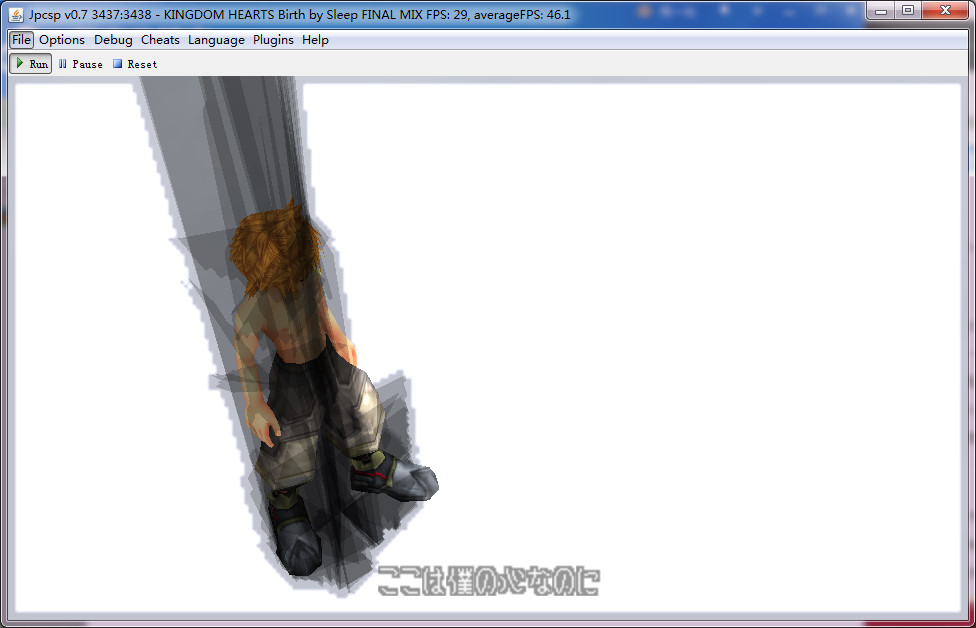Expand the Debug menu
Image resolution: width=976 pixels, height=628 pixels.
(x=113, y=40)
